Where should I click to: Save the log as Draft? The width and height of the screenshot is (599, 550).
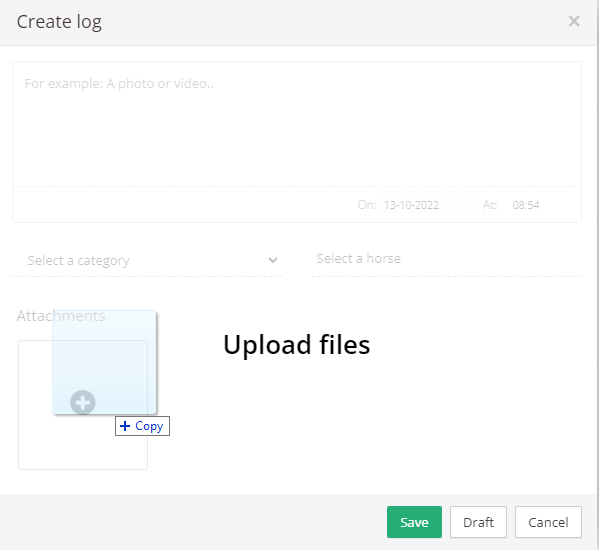point(478,522)
